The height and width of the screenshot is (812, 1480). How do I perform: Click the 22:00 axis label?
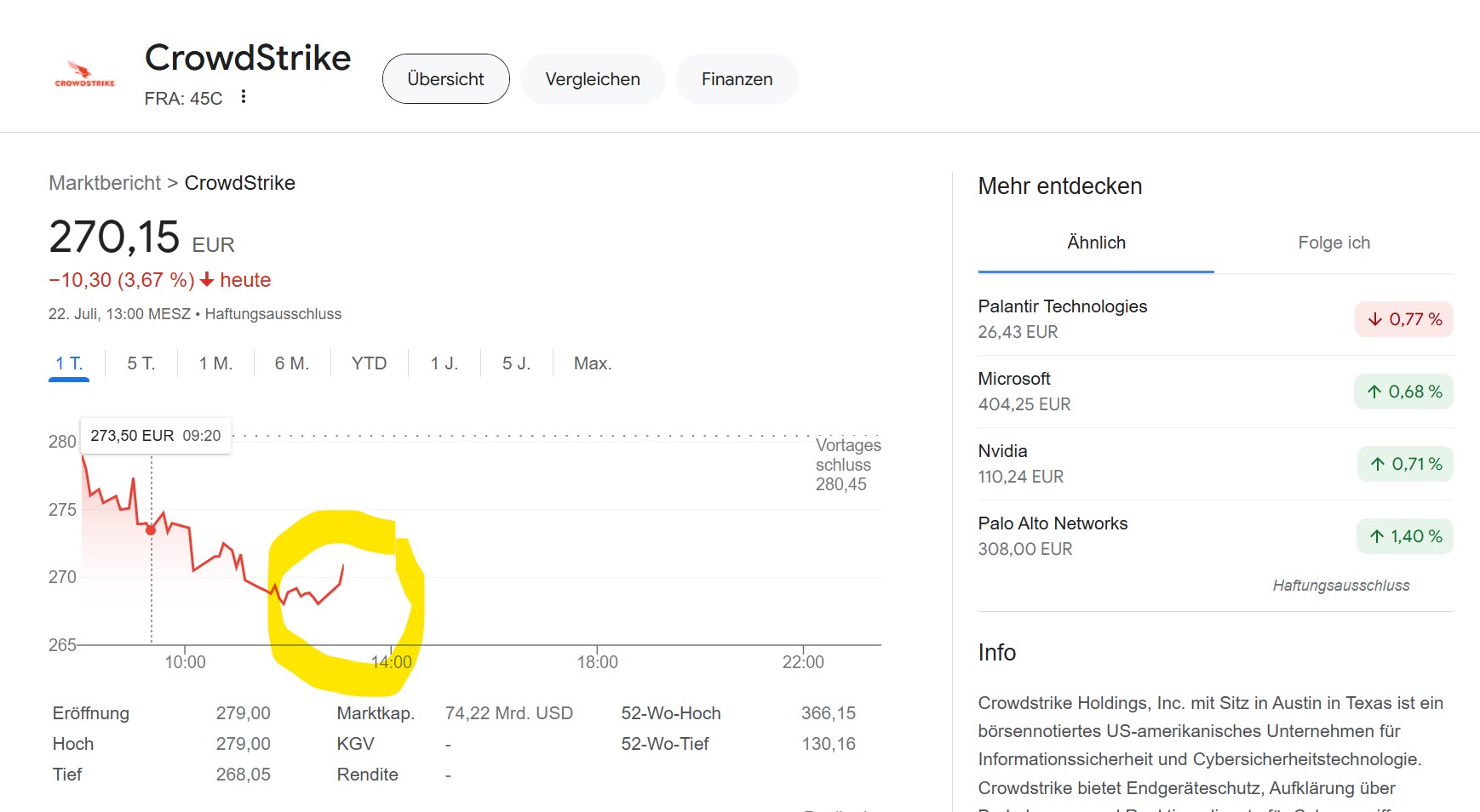pos(803,662)
